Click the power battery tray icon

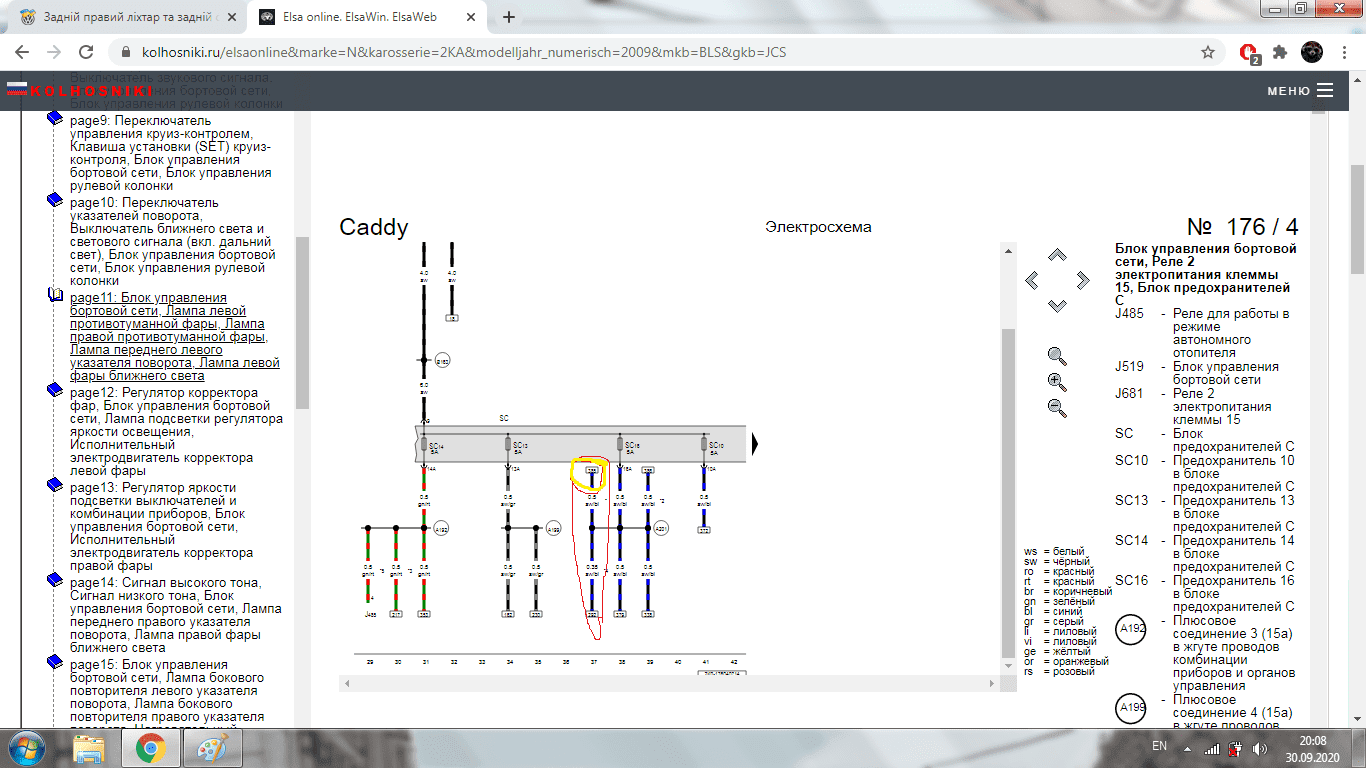point(1234,747)
